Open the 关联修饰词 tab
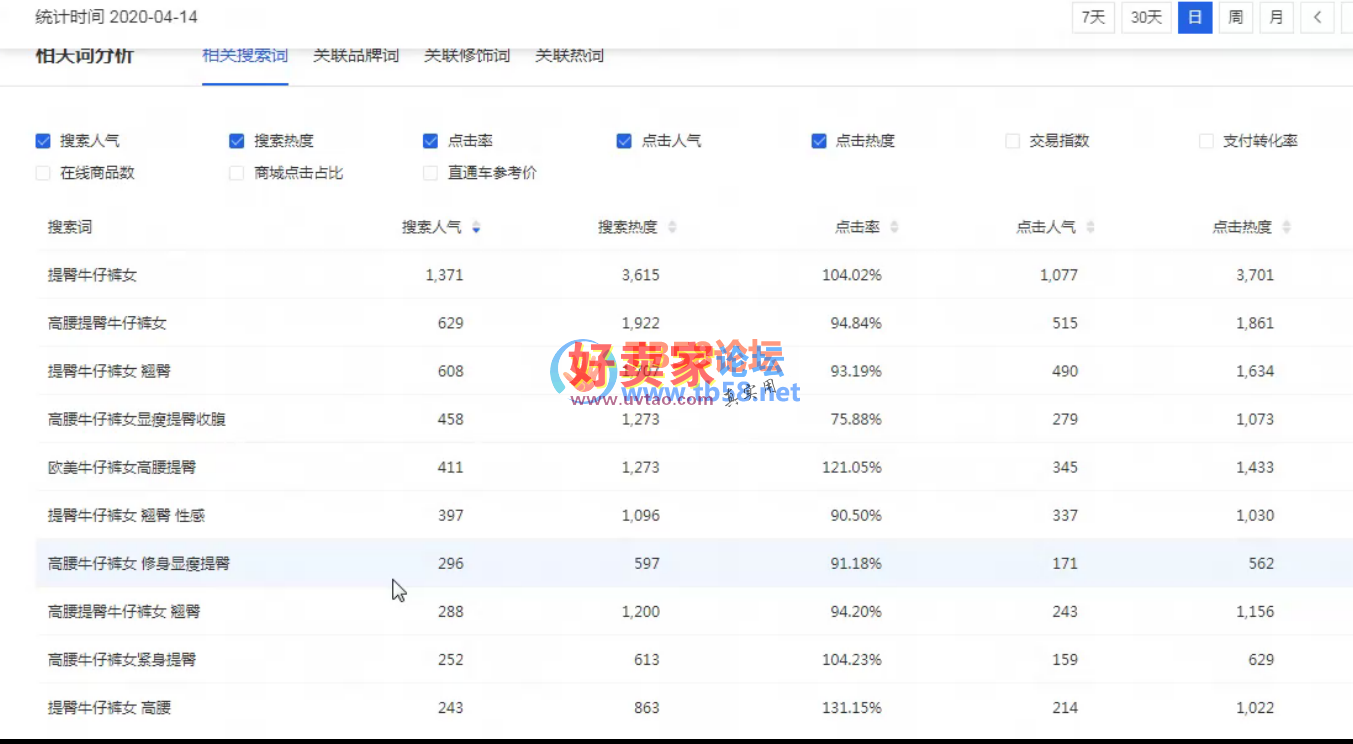Image resolution: width=1353 pixels, height=744 pixels. pos(467,56)
